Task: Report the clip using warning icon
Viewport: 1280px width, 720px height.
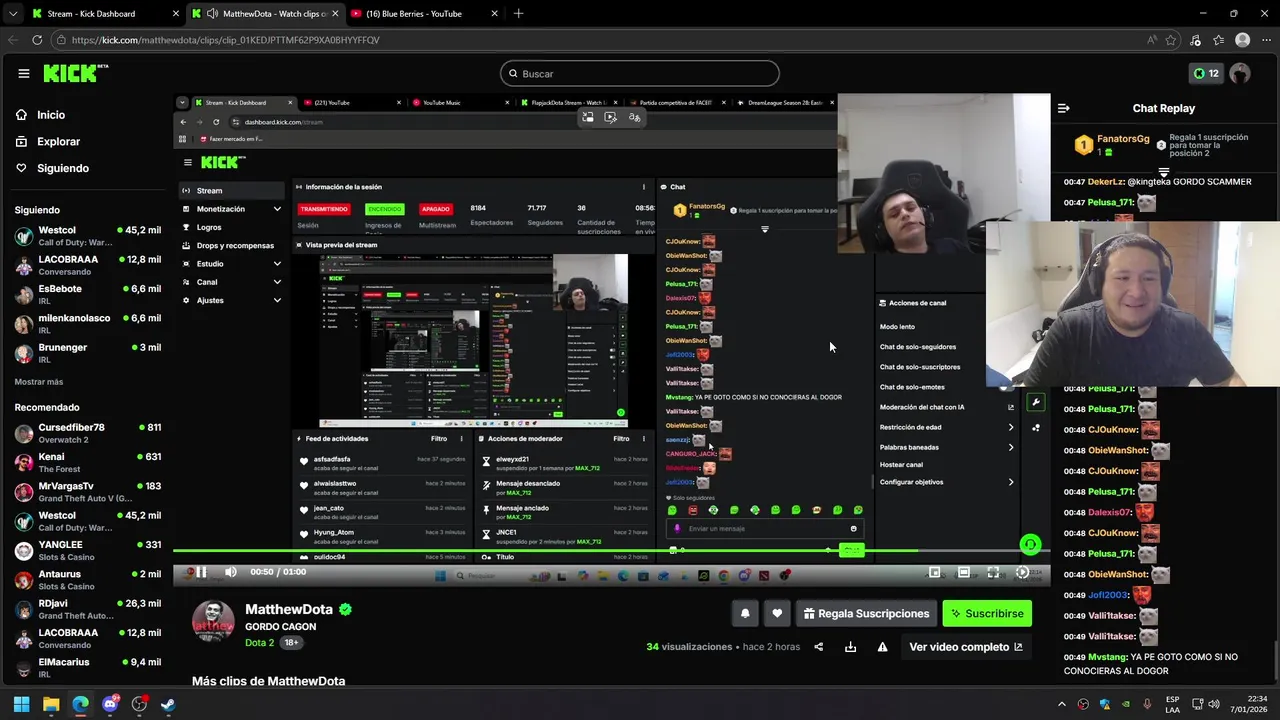Action: click(882, 647)
